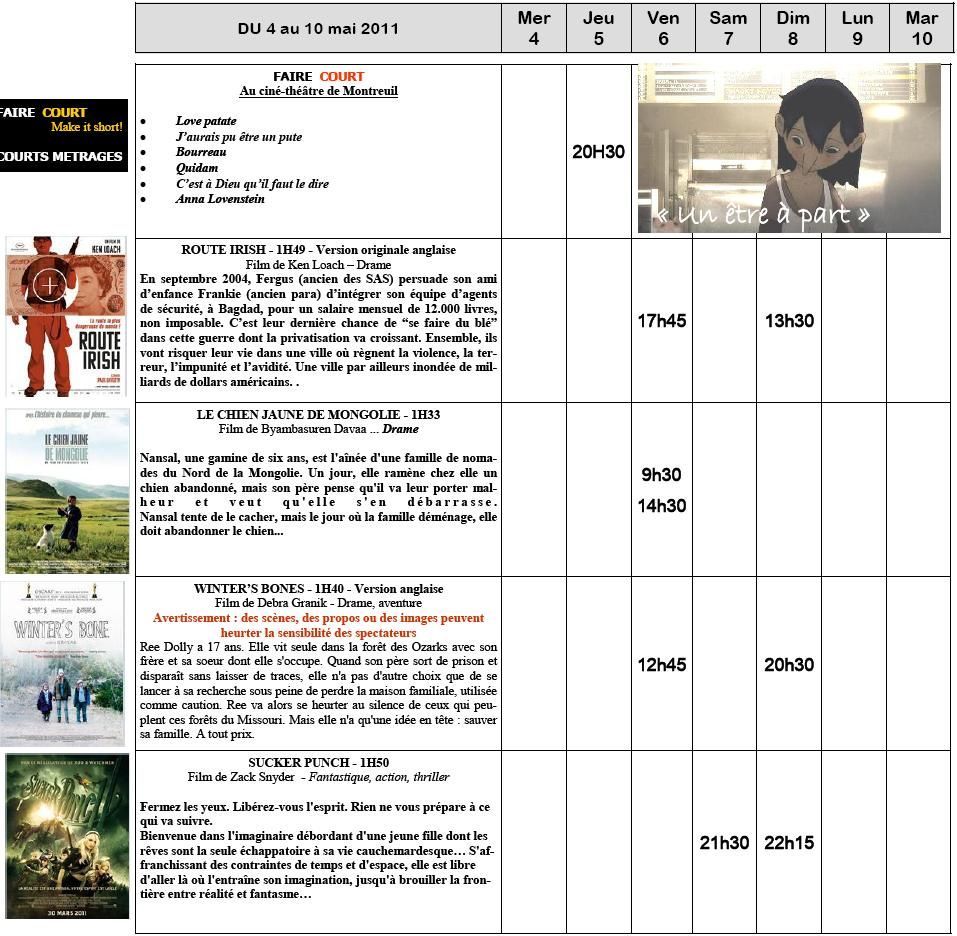Click the 'FAIRE COURT' program title
Screen dimensions: 957x936
pos(319,76)
